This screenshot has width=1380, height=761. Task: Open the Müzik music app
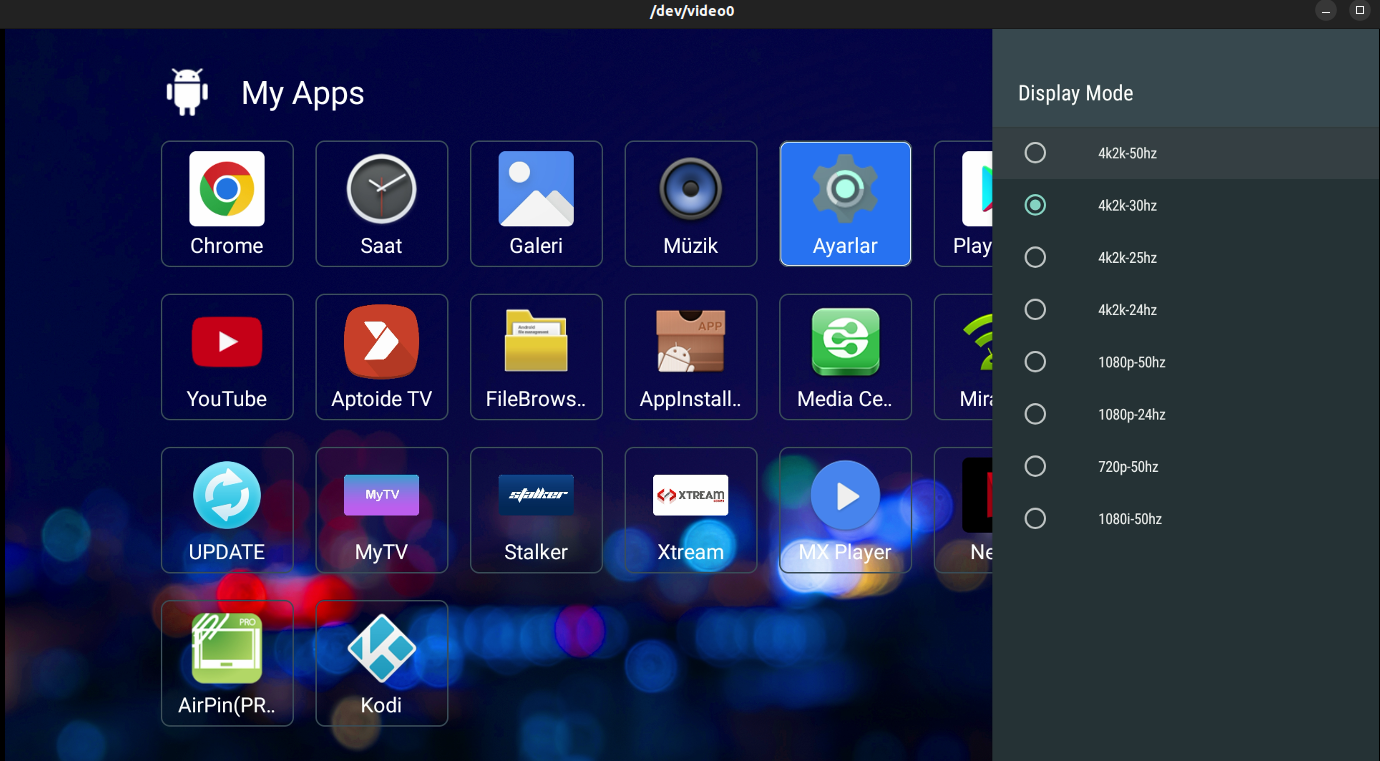point(690,204)
